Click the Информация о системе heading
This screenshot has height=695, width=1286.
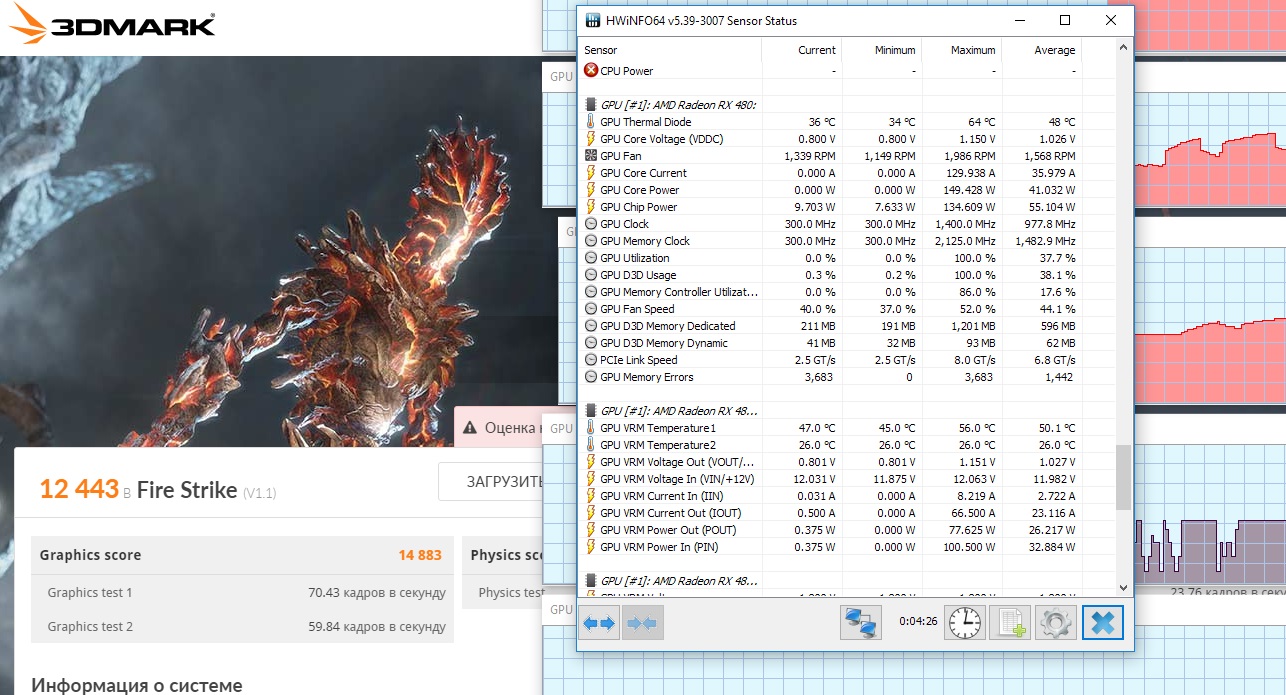click(136, 685)
